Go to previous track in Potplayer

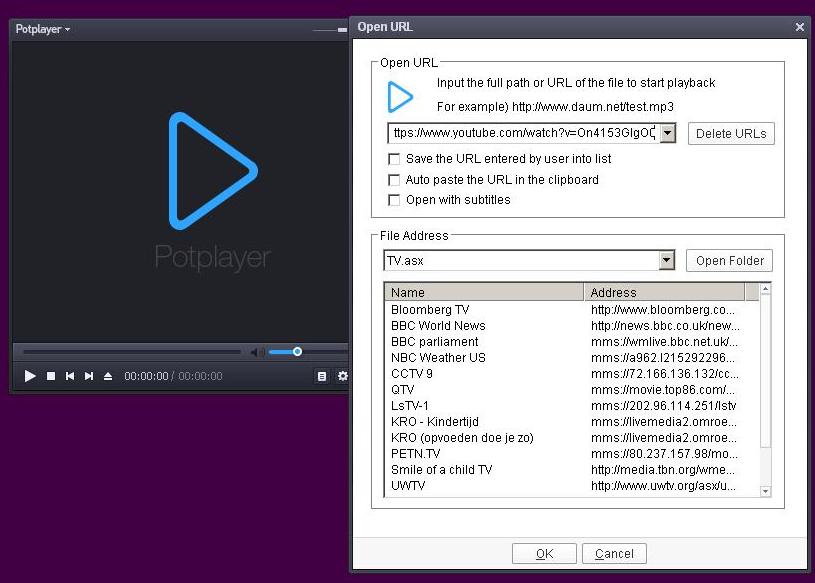70,376
